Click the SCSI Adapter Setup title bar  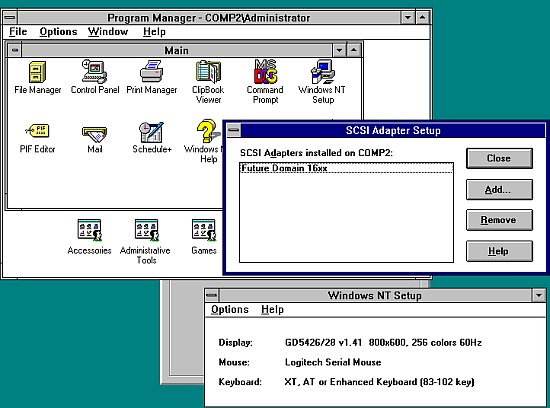point(393,131)
